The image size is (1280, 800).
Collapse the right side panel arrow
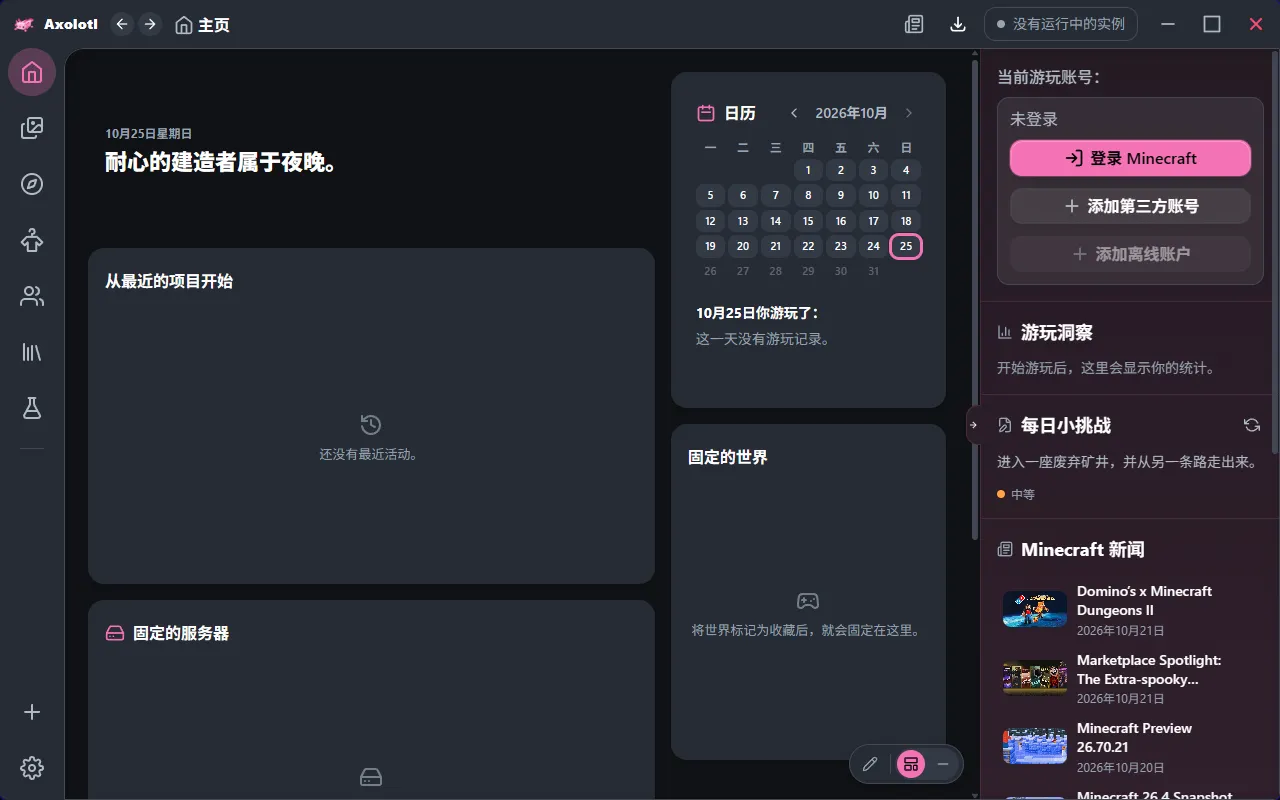[x=974, y=425]
